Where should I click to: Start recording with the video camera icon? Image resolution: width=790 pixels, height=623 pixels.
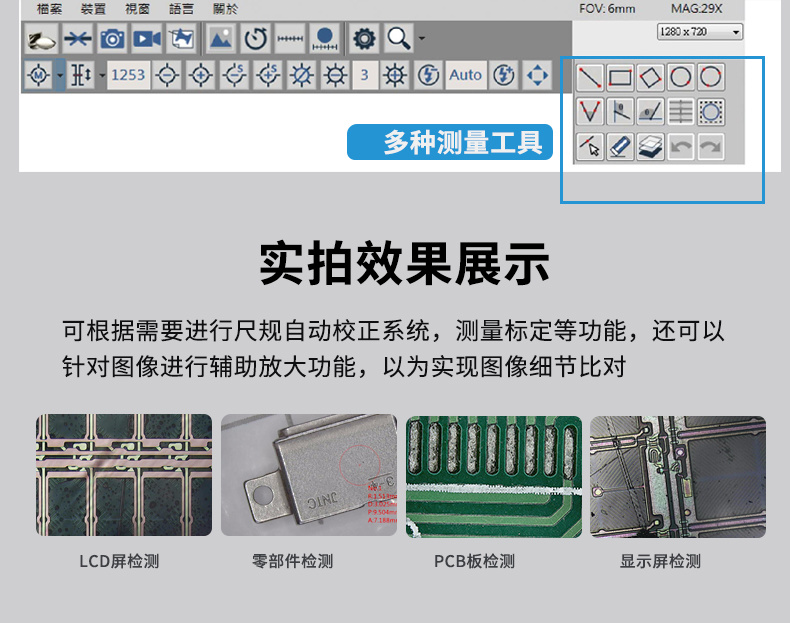tap(147, 38)
